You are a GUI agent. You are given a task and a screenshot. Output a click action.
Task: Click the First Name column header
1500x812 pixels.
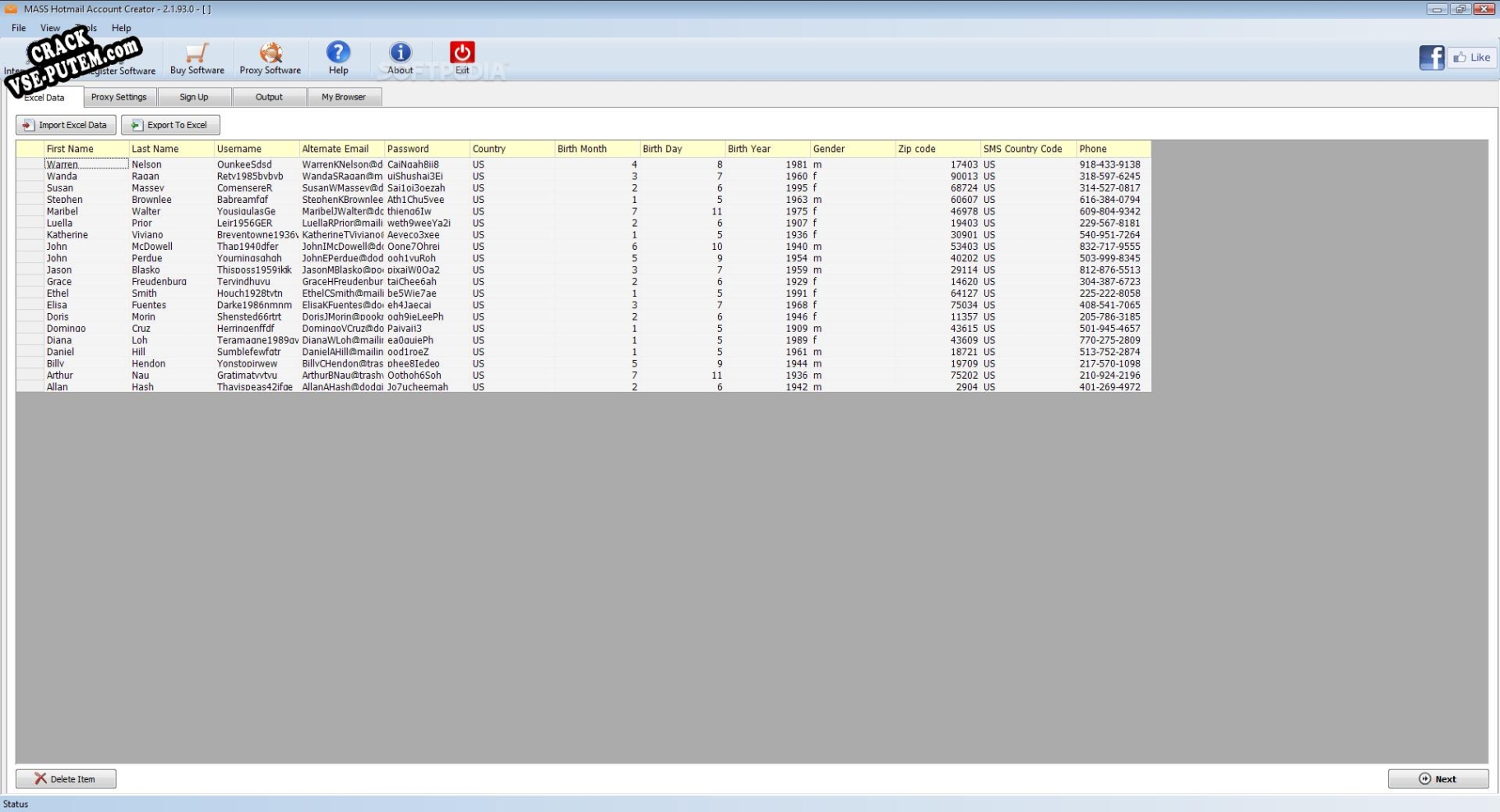click(x=86, y=149)
